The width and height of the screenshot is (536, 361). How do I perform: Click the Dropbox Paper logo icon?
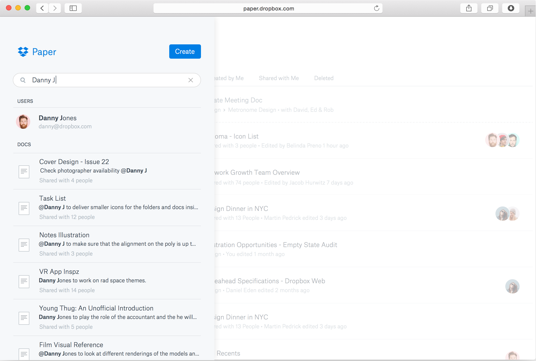(23, 52)
